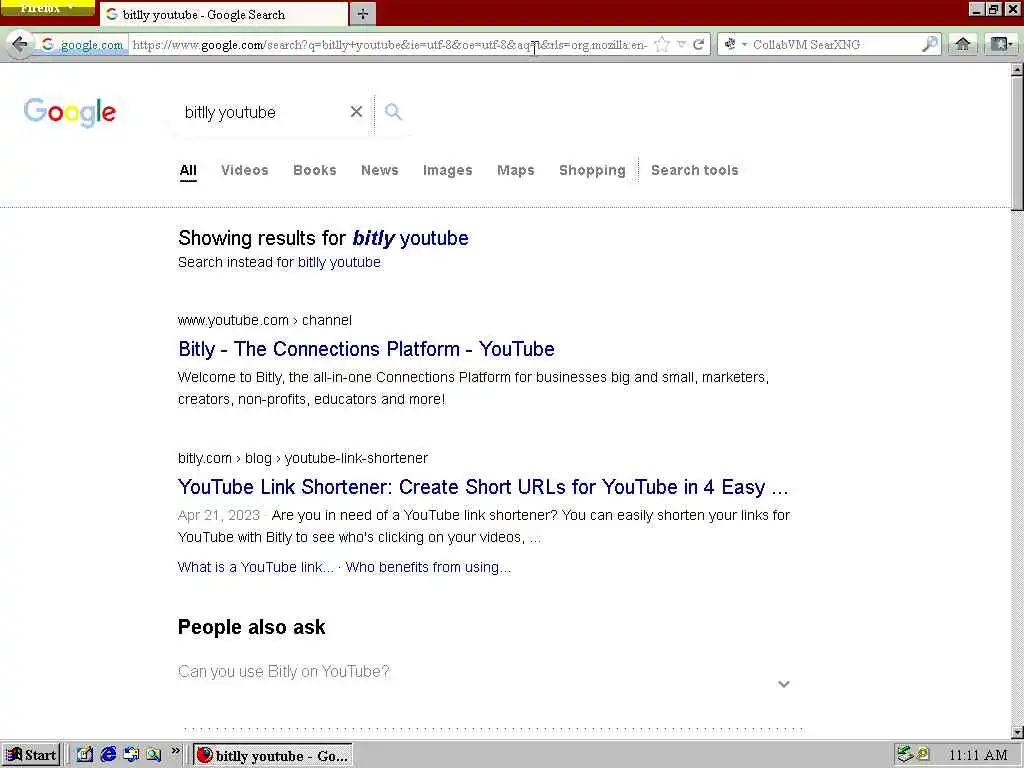Image resolution: width=1024 pixels, height=768 pixels.
Task: Switch to the News tab
Action: coord(379,170)
